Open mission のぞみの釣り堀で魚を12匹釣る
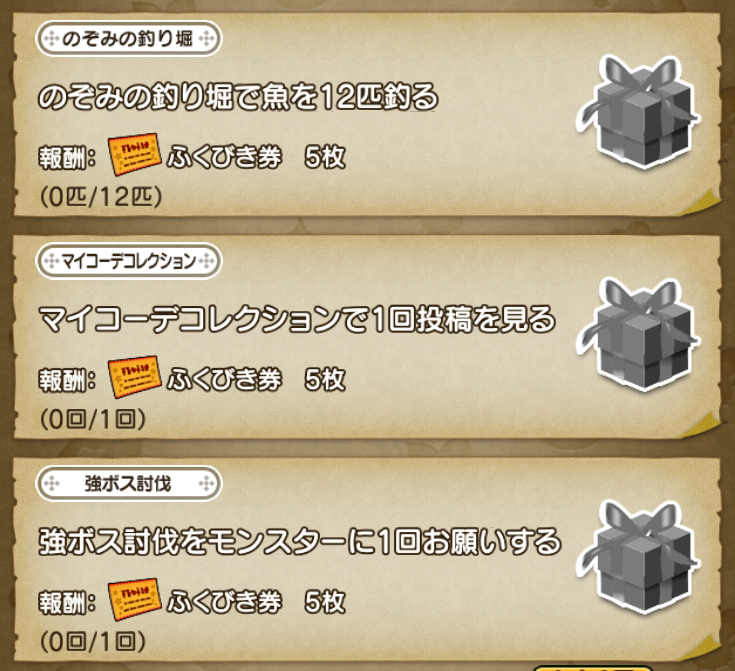735x671 pixels. click(238, 97)
